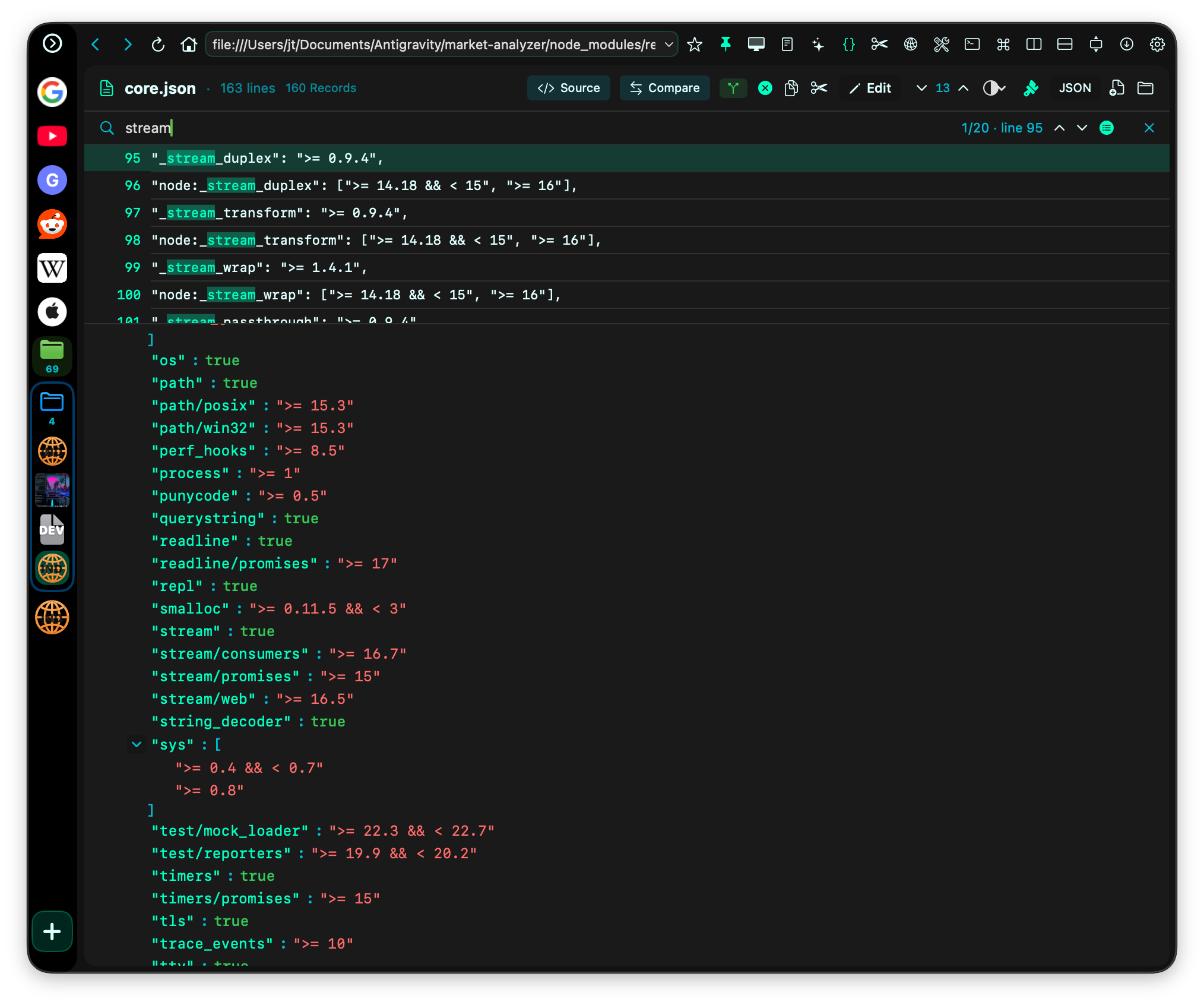Open the terminal icon in the browser toolbar

(972, 44)
